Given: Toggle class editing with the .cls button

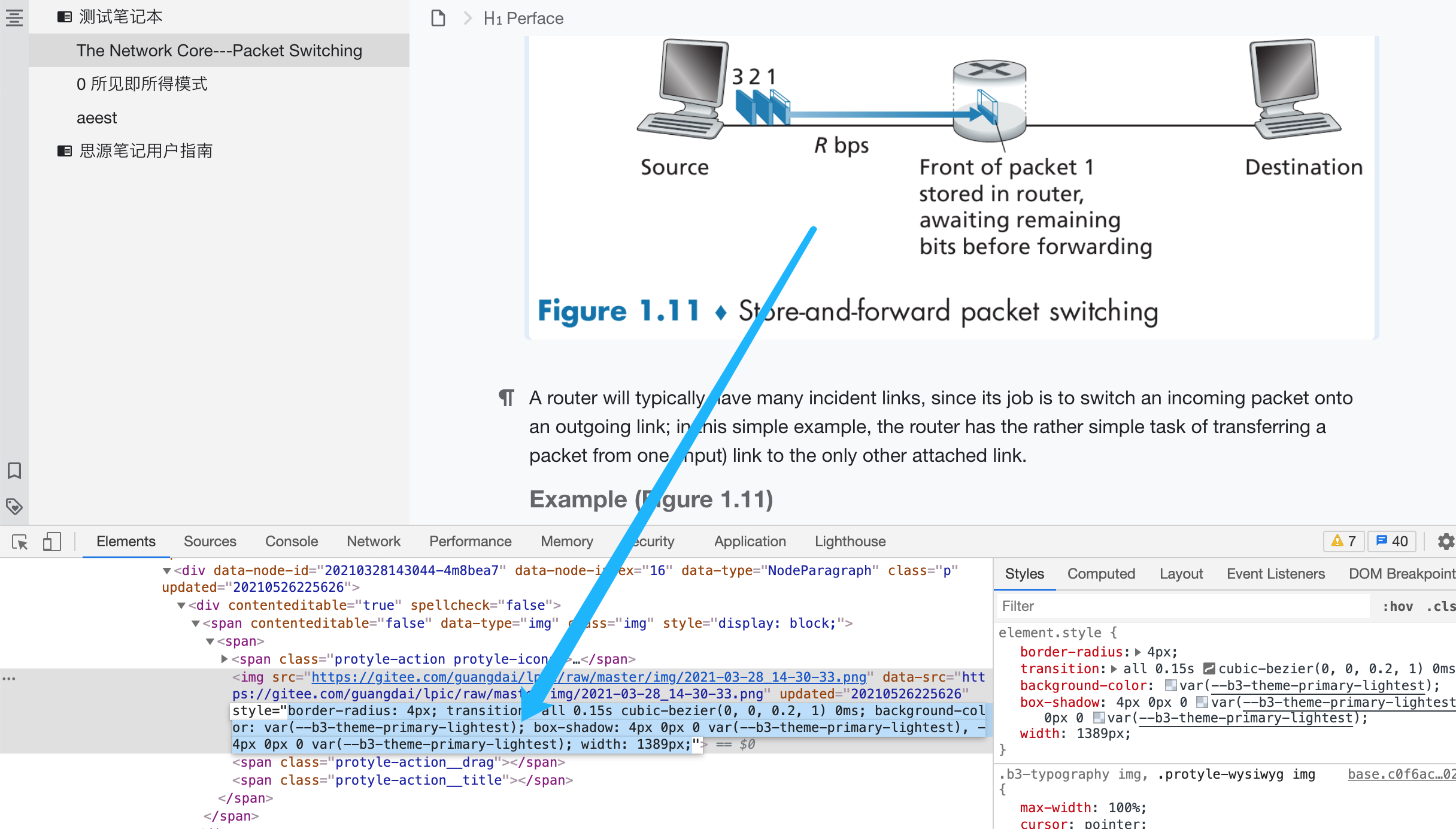Looking at the screenshot, I should point(1442,606).
